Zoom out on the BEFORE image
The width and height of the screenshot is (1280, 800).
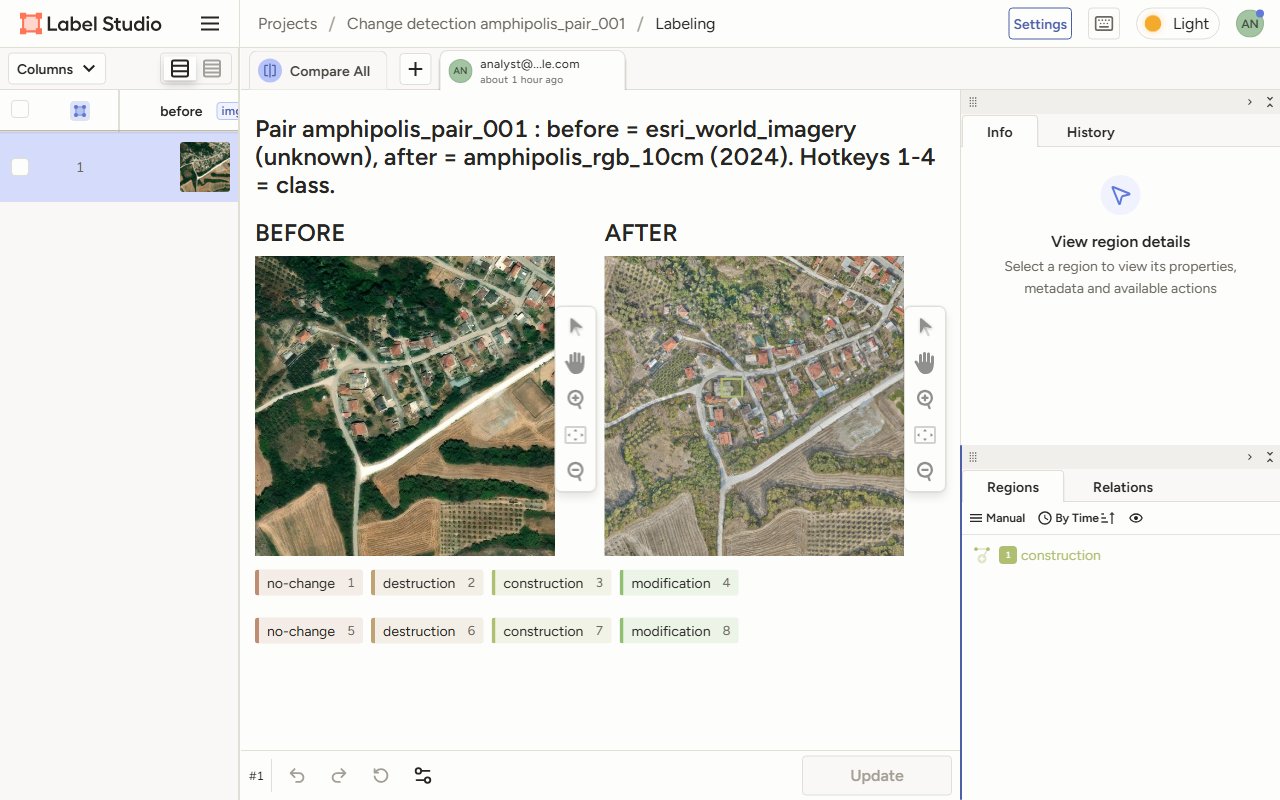pyautogui.click(x=575, y=471)
